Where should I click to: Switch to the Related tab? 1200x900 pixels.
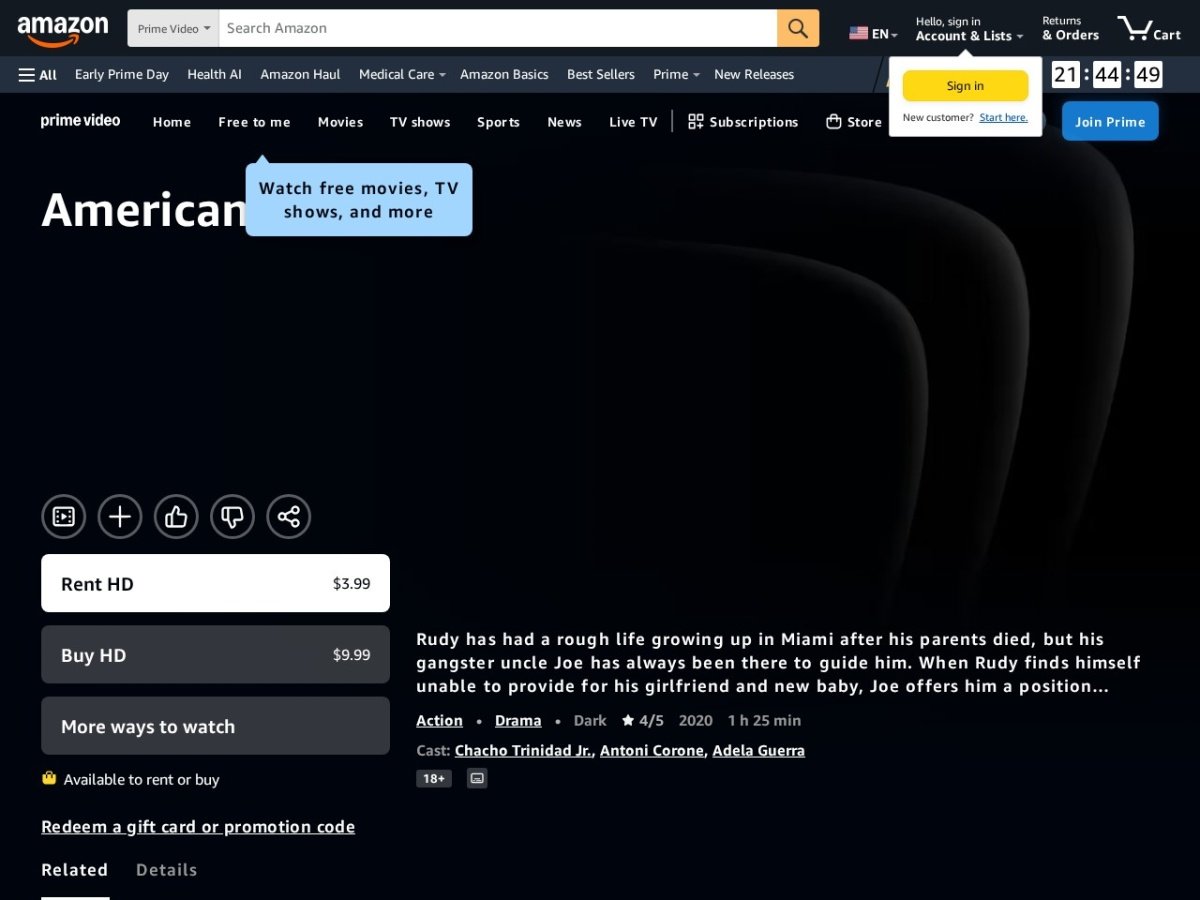tap(74, 870)
